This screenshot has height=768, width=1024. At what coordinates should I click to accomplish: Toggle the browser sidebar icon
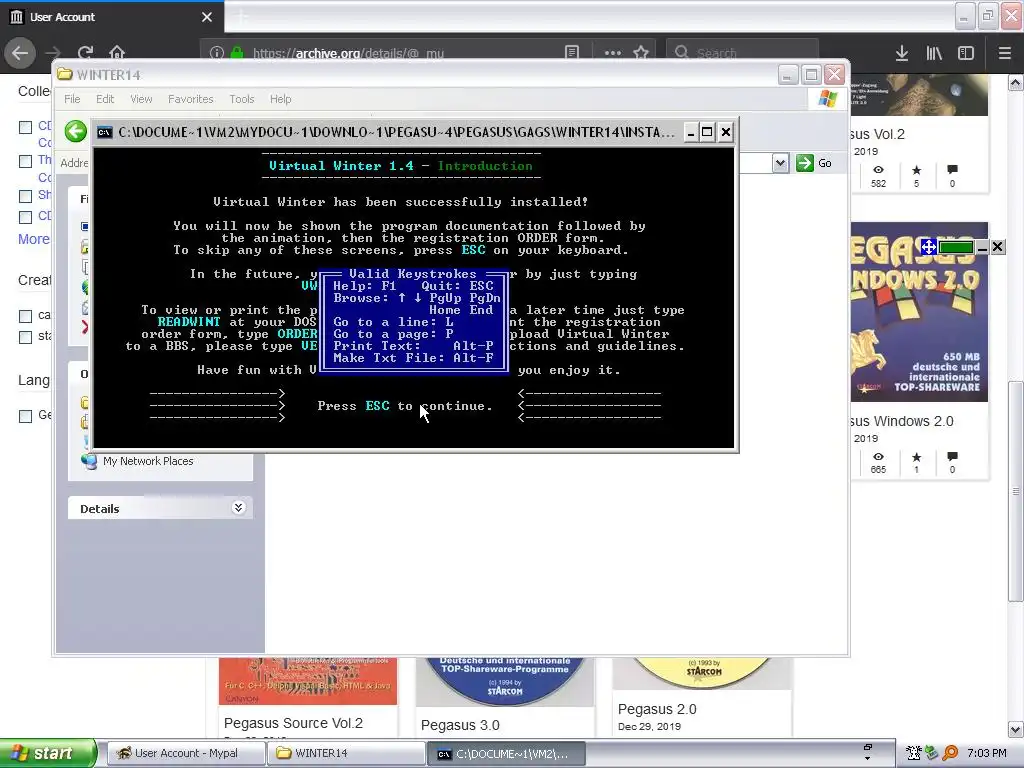966,54
